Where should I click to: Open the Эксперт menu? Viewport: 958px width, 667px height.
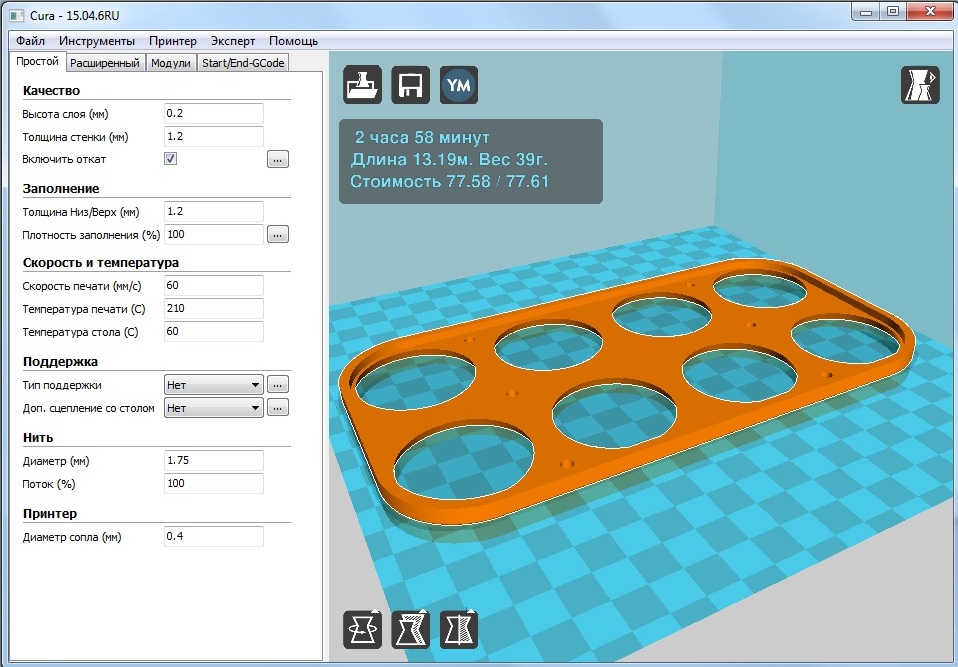(233, 41)
